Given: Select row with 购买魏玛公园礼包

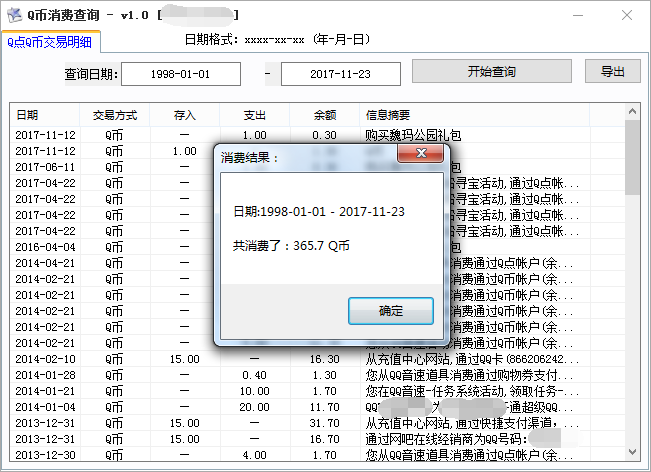Looking at the screenshot, I should (x=318, y=135).
